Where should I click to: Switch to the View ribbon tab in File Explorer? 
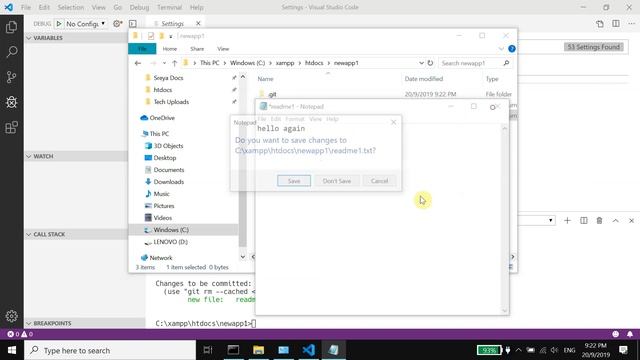point(223,49)
